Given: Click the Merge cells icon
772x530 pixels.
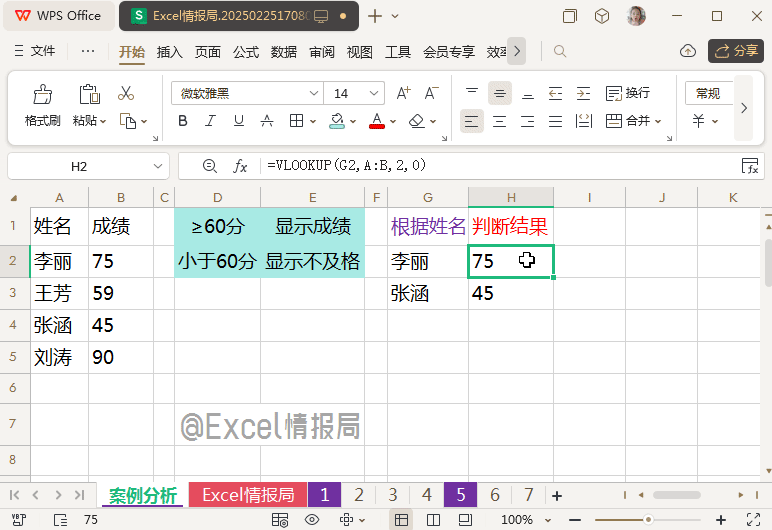Looking at the screenshot, I should pyautogui.click(x=630, y=121).
